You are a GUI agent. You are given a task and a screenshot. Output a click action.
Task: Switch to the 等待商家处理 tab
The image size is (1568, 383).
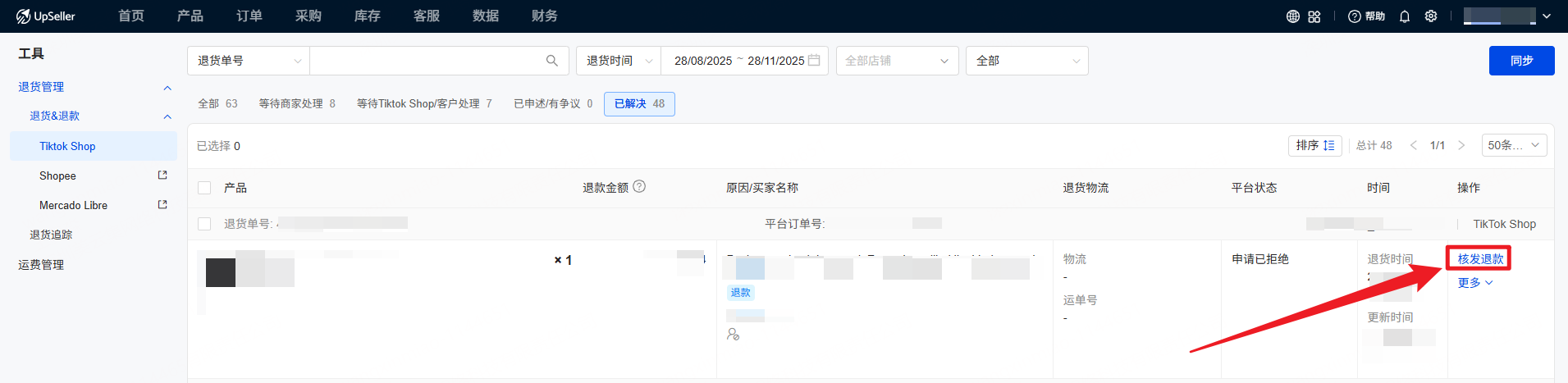[296, 104]
